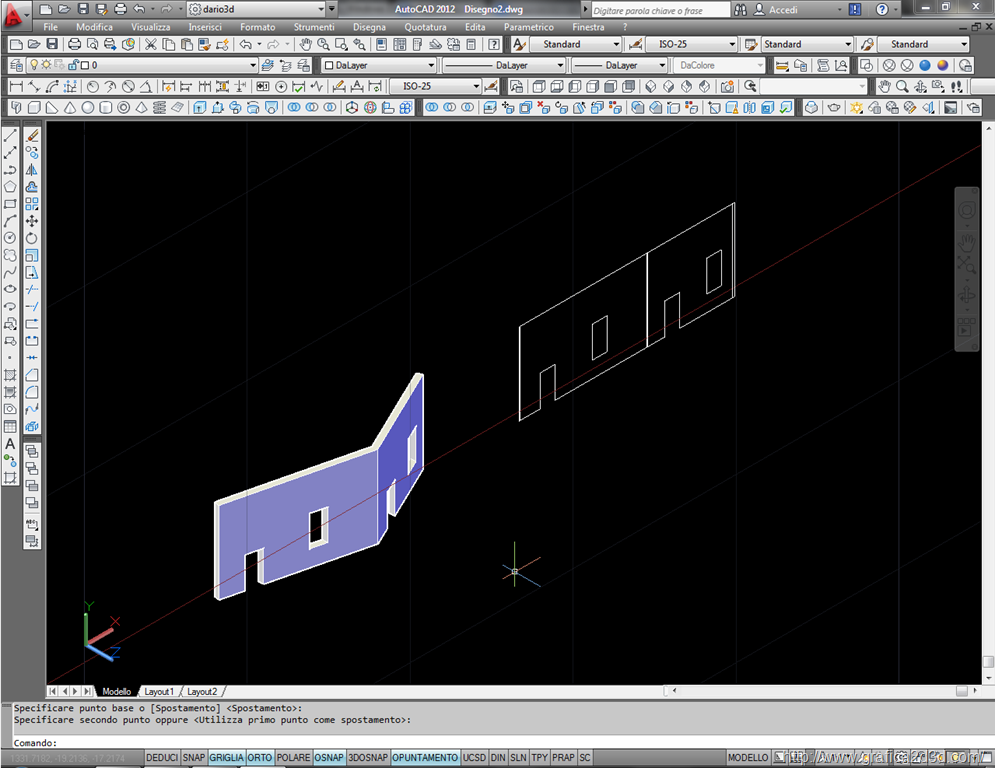Screen dimensions: 995x768
Task: Click the AutoCAD application menu logo
Action: (x=17, y=15)
